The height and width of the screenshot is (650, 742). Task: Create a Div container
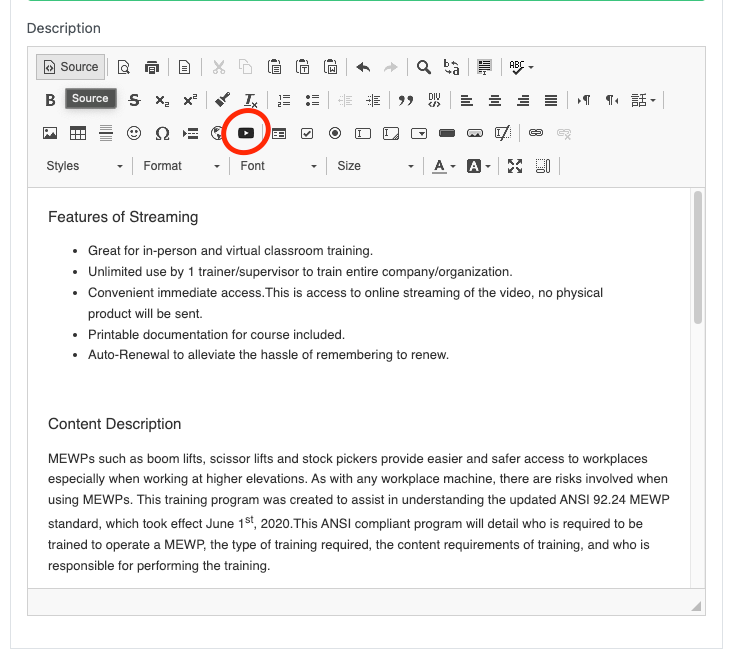434,100
